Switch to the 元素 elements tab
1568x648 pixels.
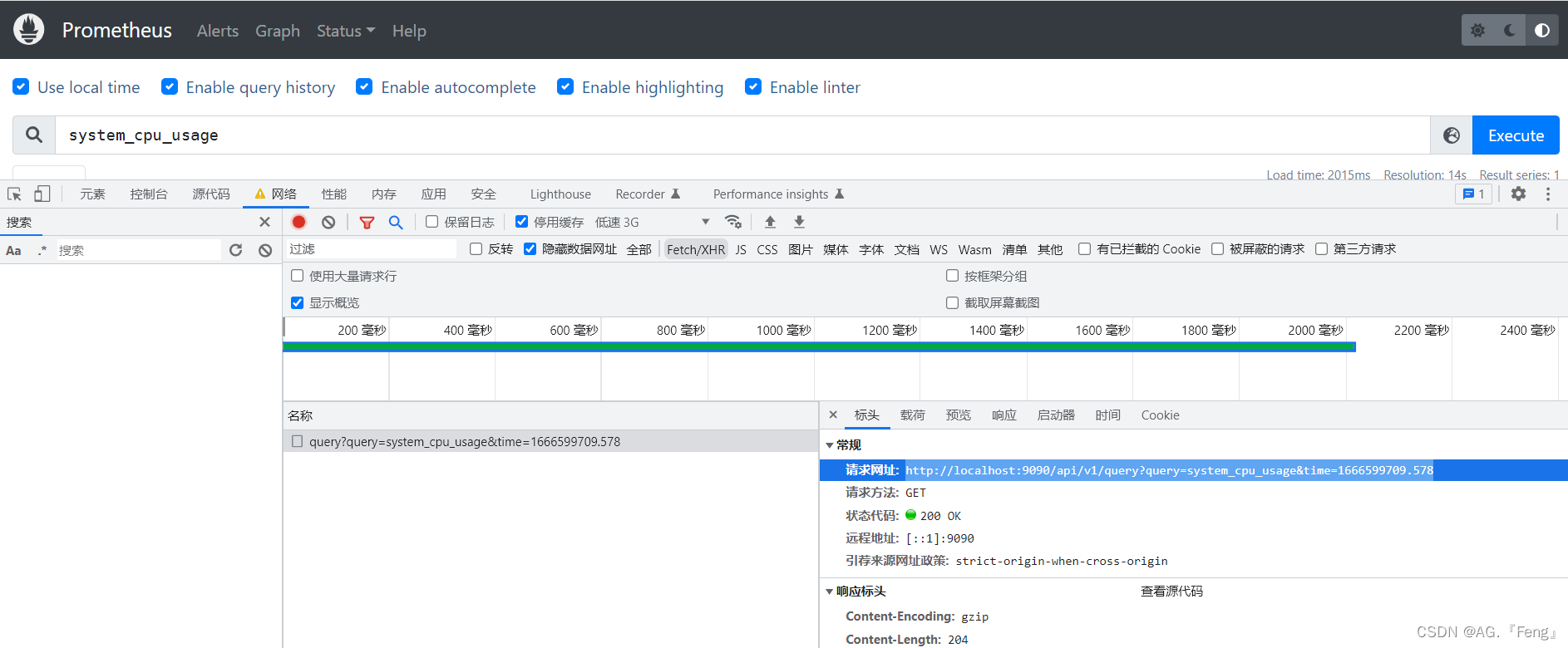coord(92,194)
